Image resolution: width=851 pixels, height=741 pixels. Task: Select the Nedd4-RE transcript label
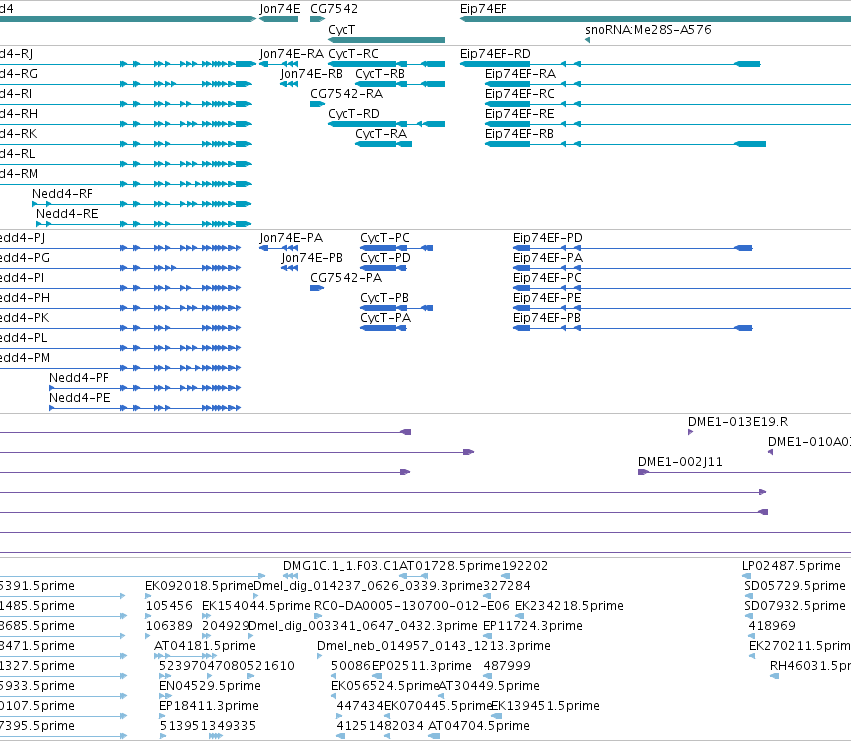(67, 214)
